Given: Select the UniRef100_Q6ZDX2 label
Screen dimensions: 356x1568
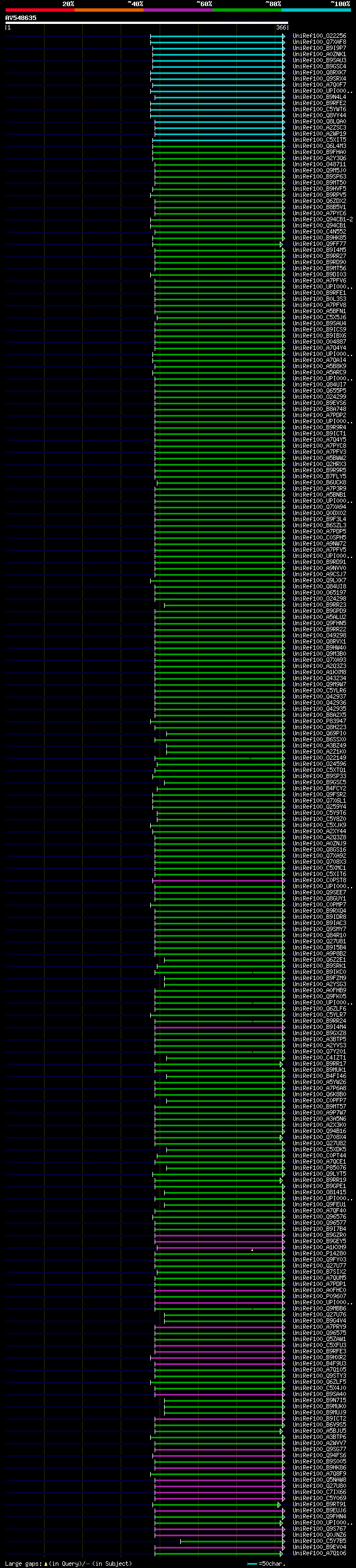Looking at the screenshot, I should click(x=319, y=201).
